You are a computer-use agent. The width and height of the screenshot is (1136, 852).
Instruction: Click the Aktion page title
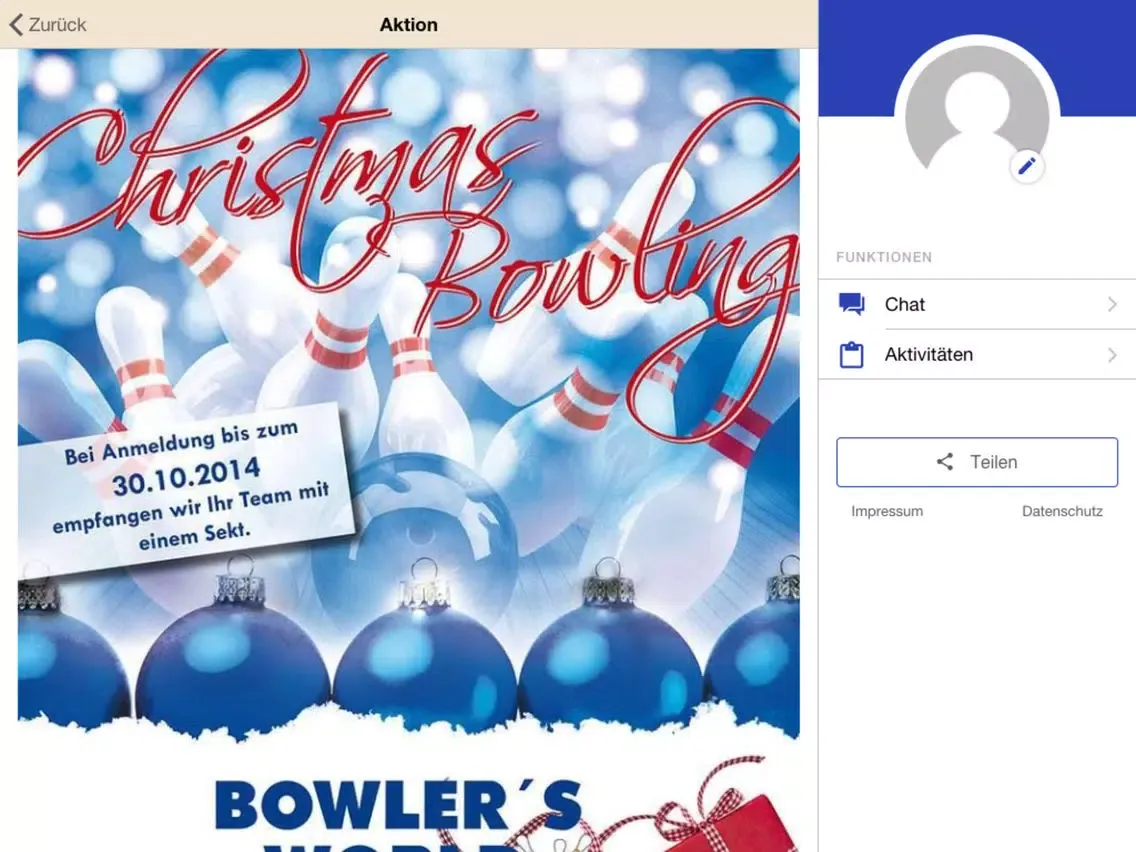408,24
